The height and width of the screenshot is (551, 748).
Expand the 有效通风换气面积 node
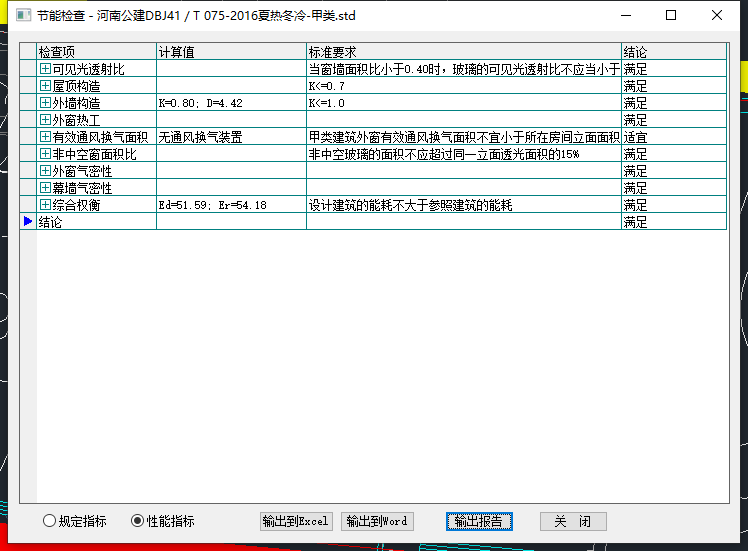(x=45, y=137)
